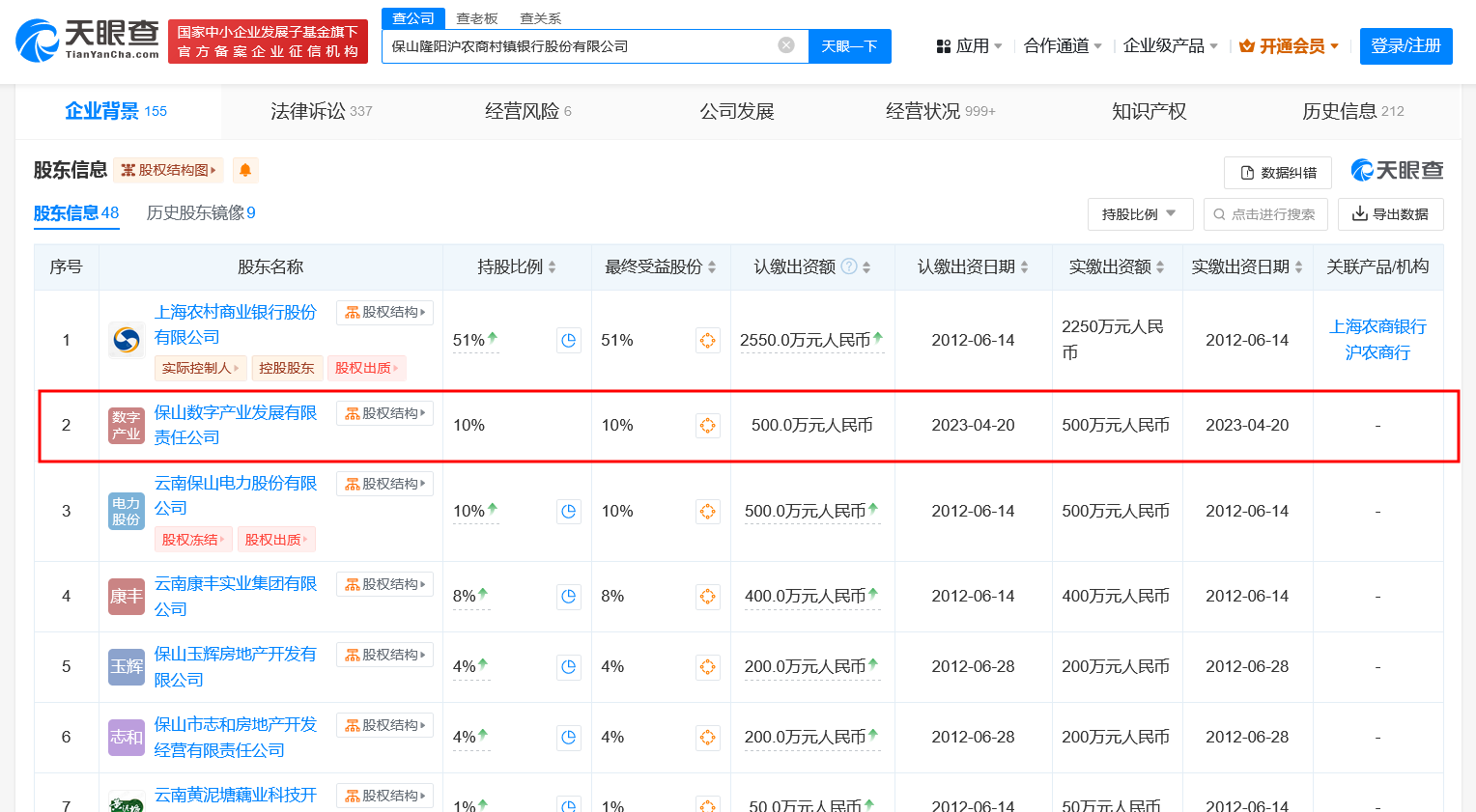This screenshot has width=1476, height=812.
Task: Switch to 历史股东镜像 tab
Action: tap(201, 213)
